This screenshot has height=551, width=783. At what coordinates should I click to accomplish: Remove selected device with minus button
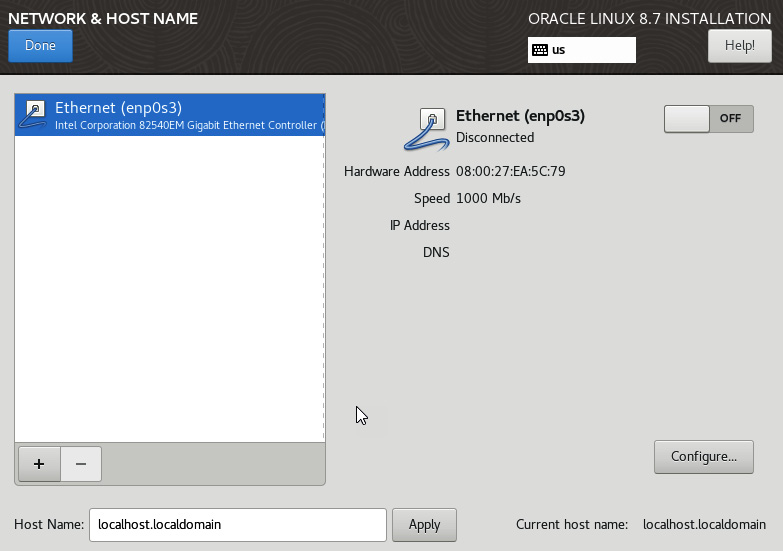tap(81, 464)
